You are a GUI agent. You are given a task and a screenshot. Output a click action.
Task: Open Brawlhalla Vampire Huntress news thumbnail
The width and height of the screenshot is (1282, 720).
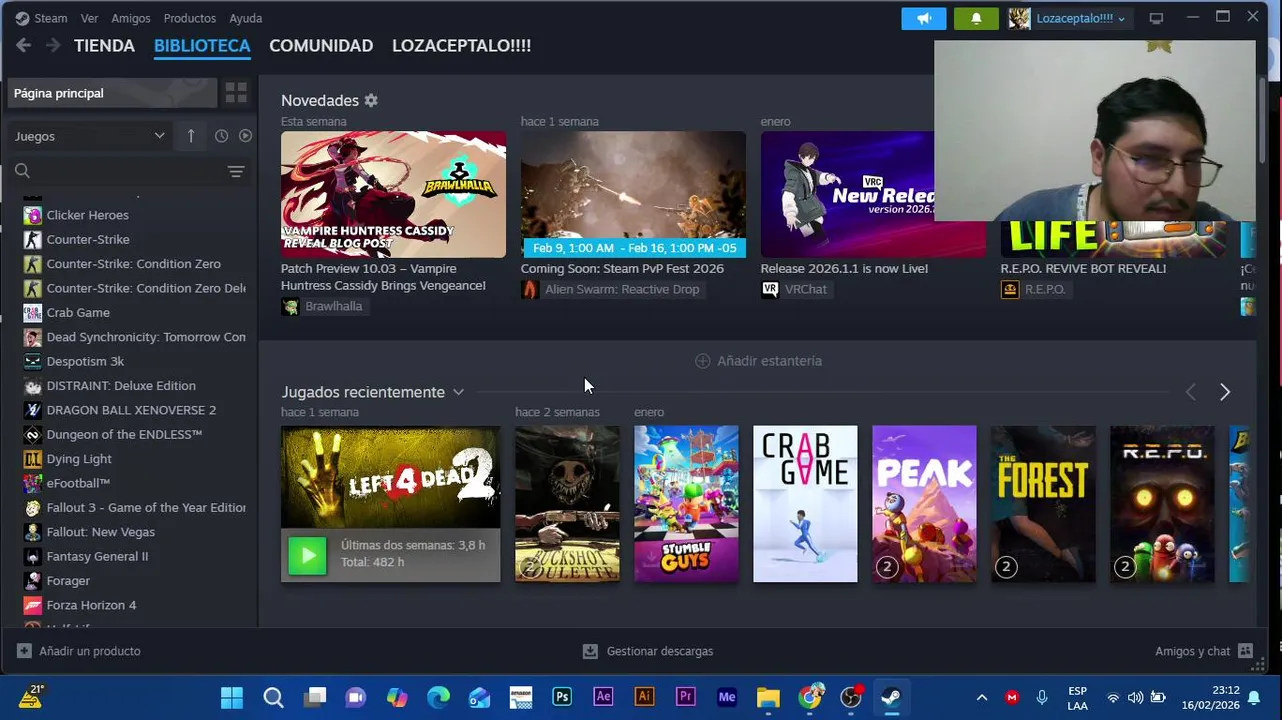tap(393, 194)
